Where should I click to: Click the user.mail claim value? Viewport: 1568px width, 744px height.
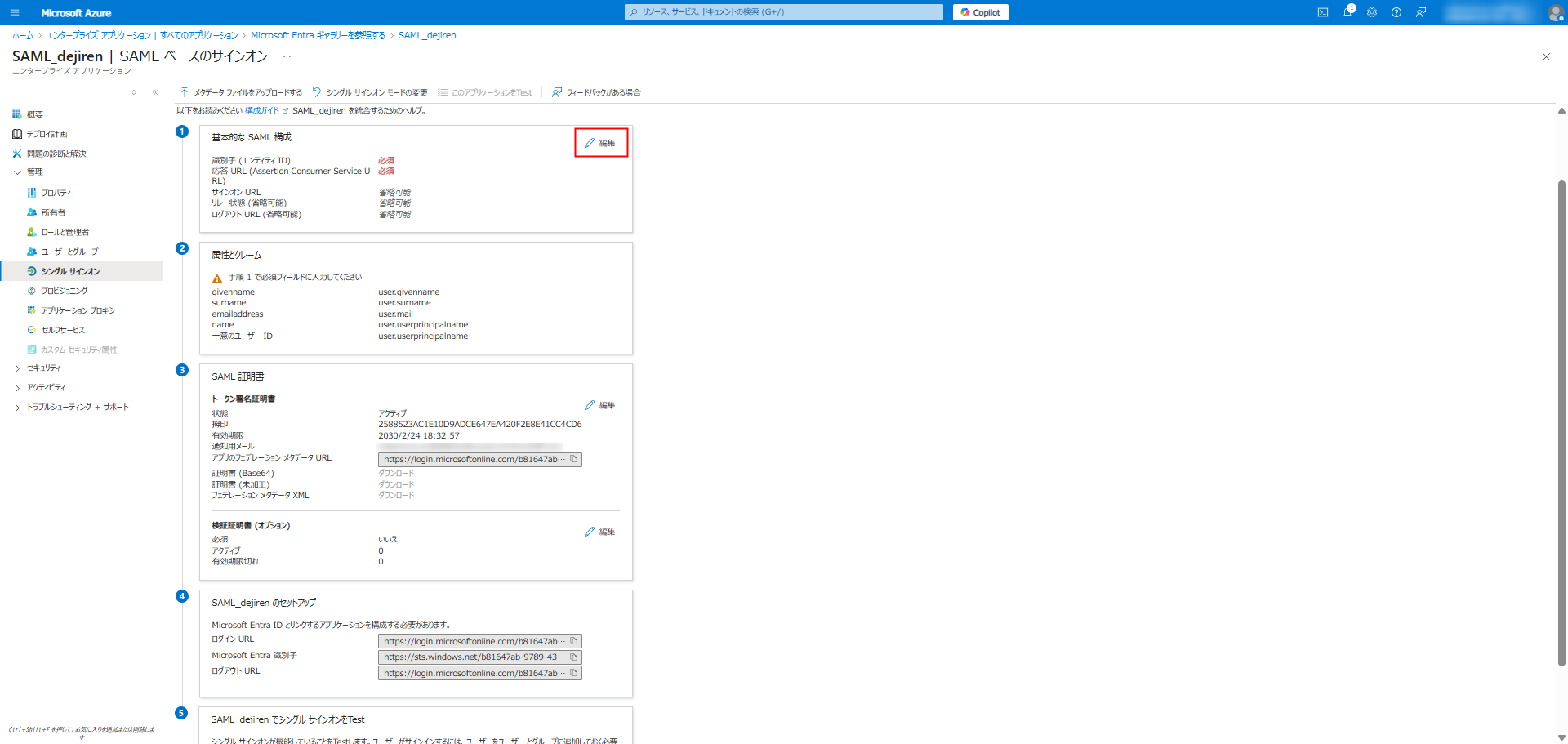click(x=395, y=314)
